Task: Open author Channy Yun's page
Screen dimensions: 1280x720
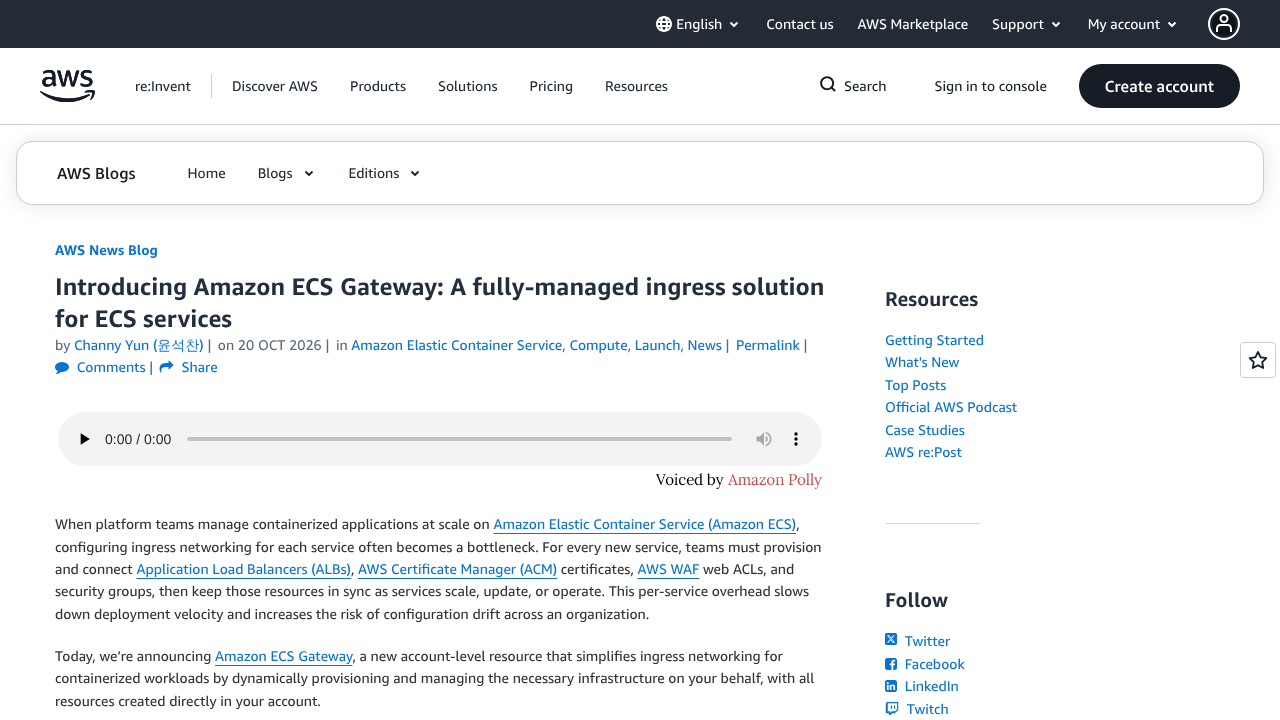Action: pyautogui.click(x=139, y=345)
